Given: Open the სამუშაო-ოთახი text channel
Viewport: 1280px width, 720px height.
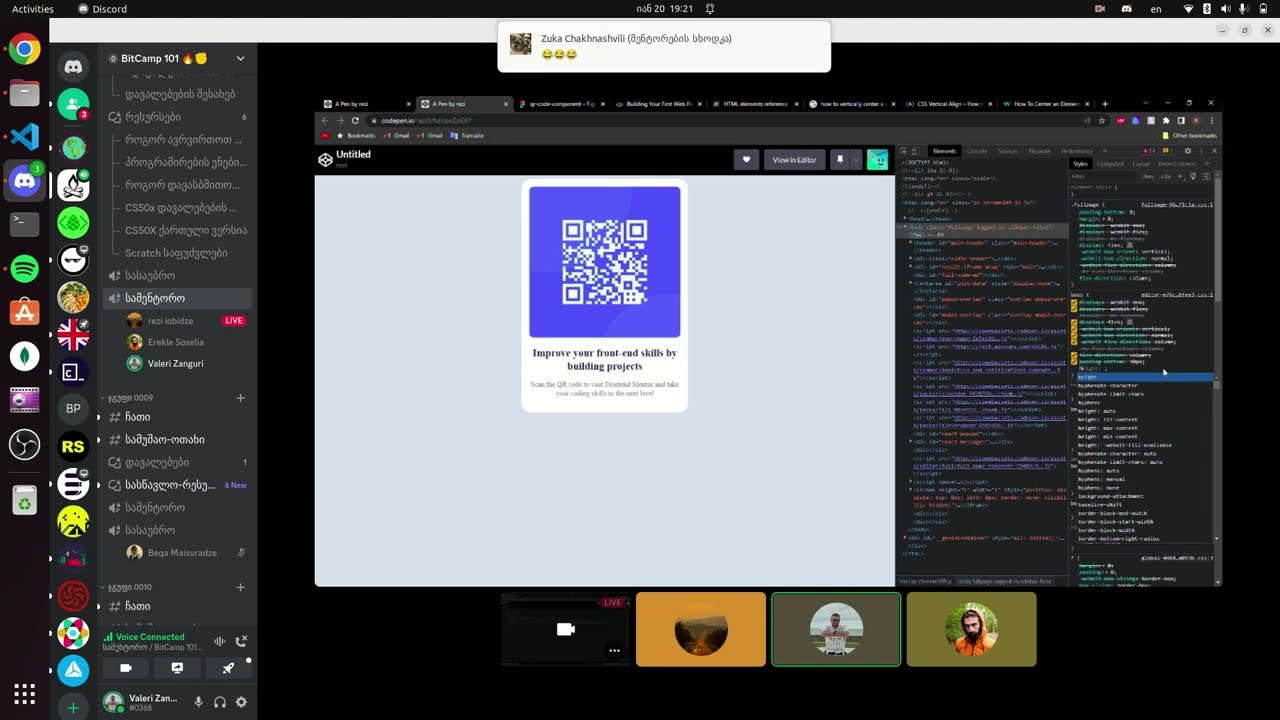Looking at the screenshot, I should click(177, 439).
